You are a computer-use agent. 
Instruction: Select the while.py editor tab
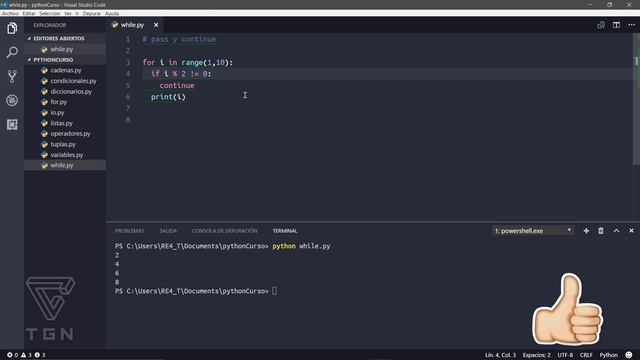tap(132, 25)
